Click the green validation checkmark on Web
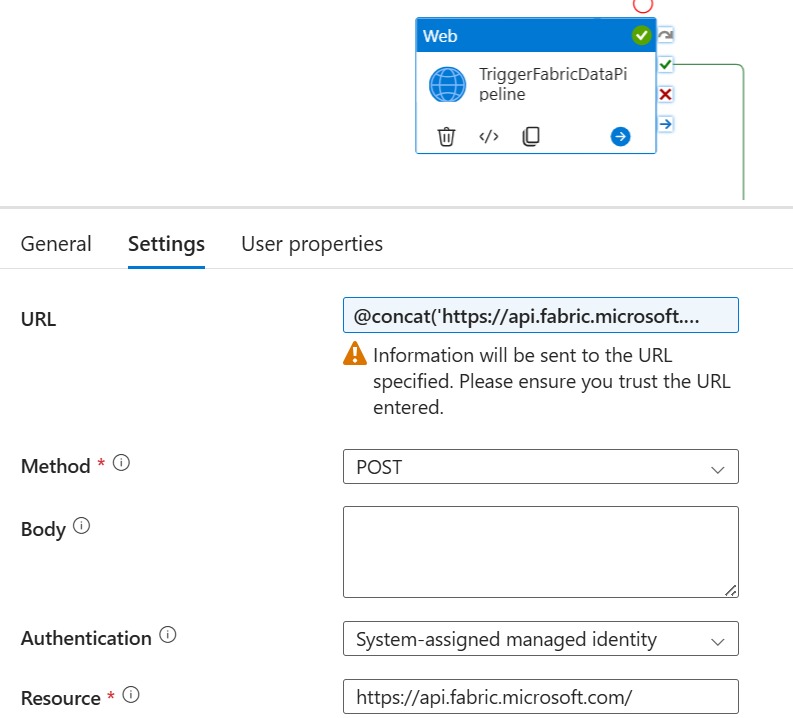793x718 pixels. coord(641,35)
